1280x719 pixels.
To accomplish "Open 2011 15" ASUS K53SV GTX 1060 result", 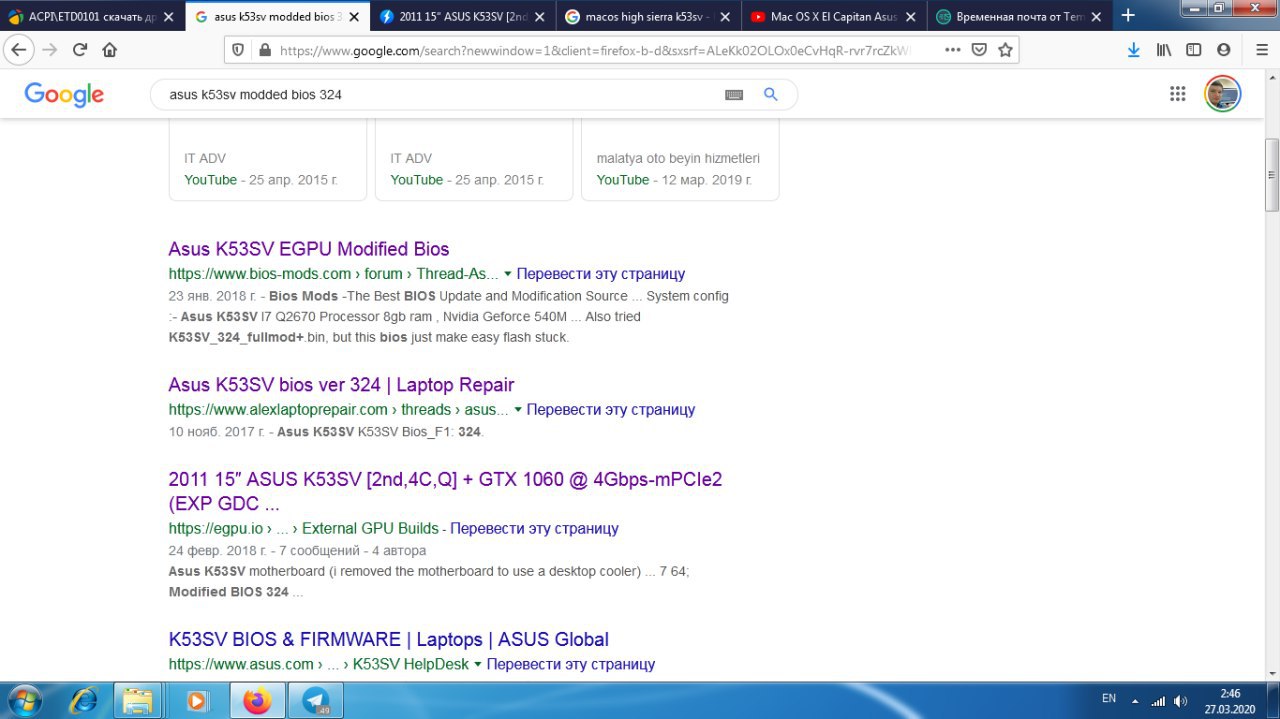I will [445, 491].
